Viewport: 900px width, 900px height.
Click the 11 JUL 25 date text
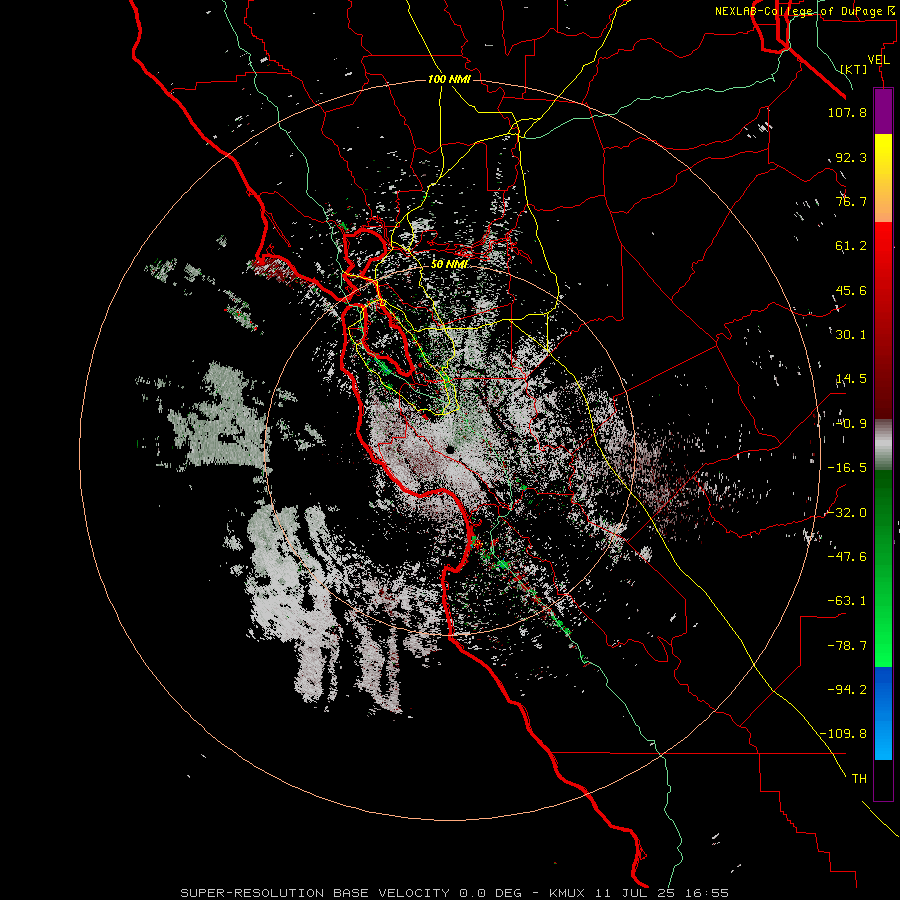pyautogui.click(x=637, y=893)
